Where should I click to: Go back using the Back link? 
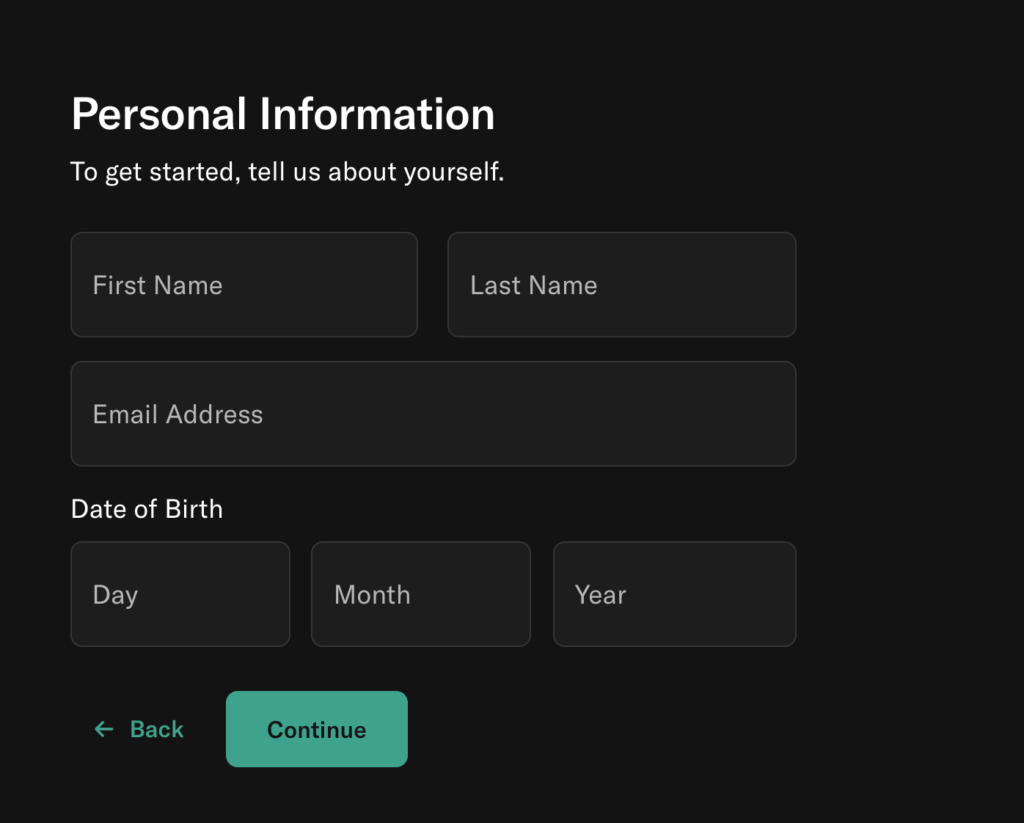pyautogui.click(x=139, y=729)
